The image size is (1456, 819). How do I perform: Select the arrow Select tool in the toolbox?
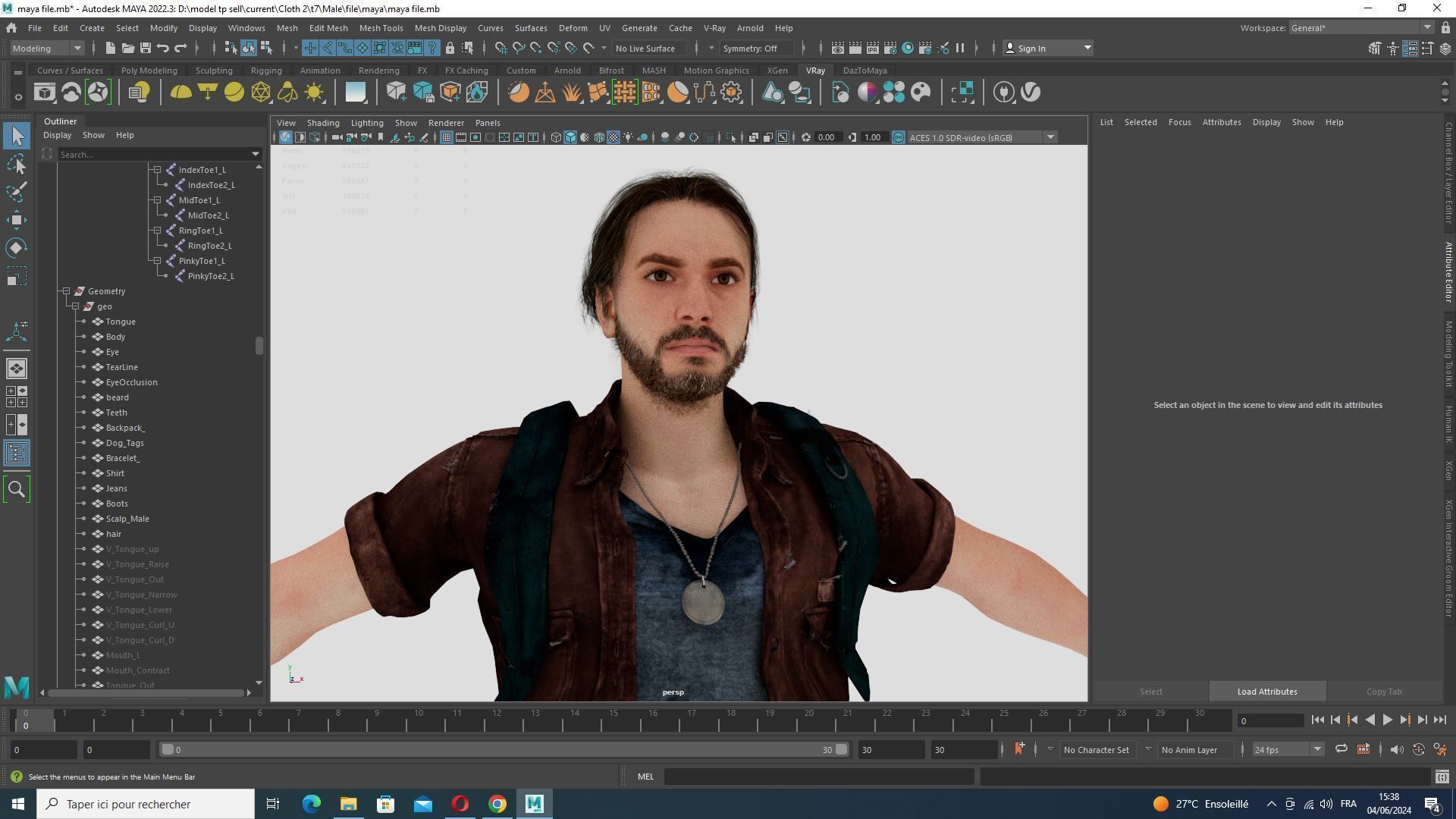coord(17,136)
